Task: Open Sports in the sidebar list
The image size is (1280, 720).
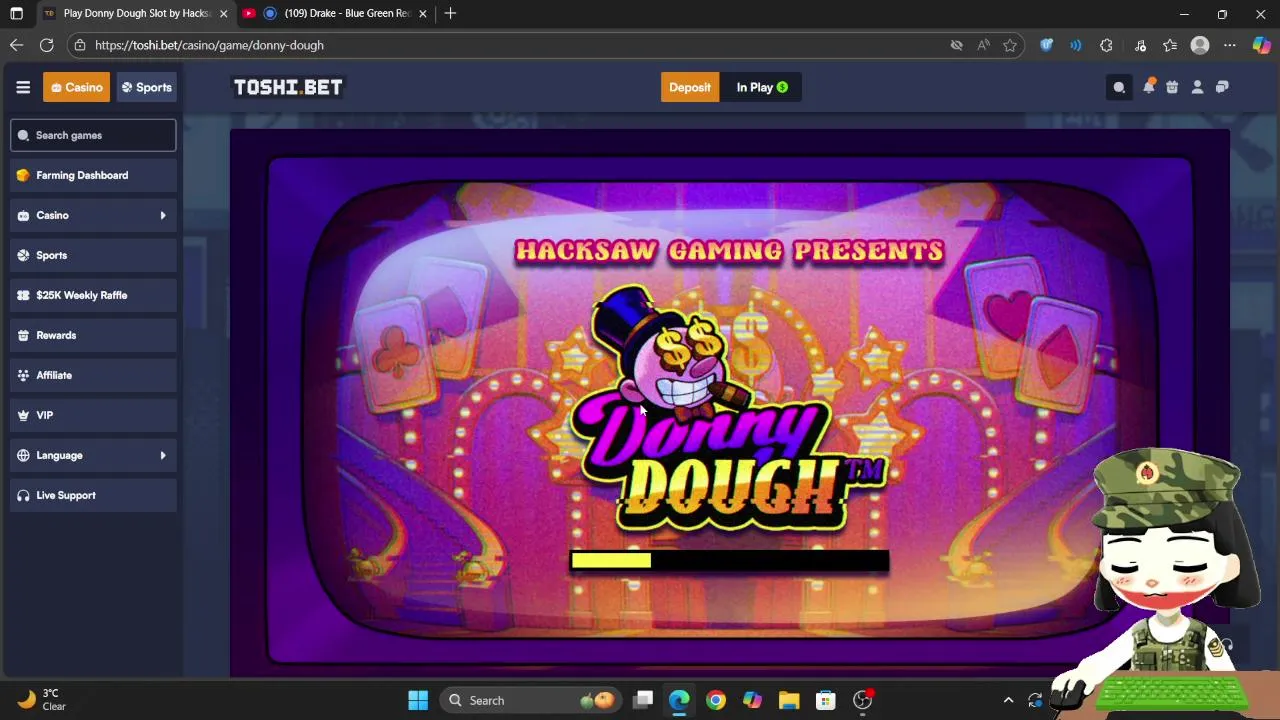Action: [x=93, y=255]
